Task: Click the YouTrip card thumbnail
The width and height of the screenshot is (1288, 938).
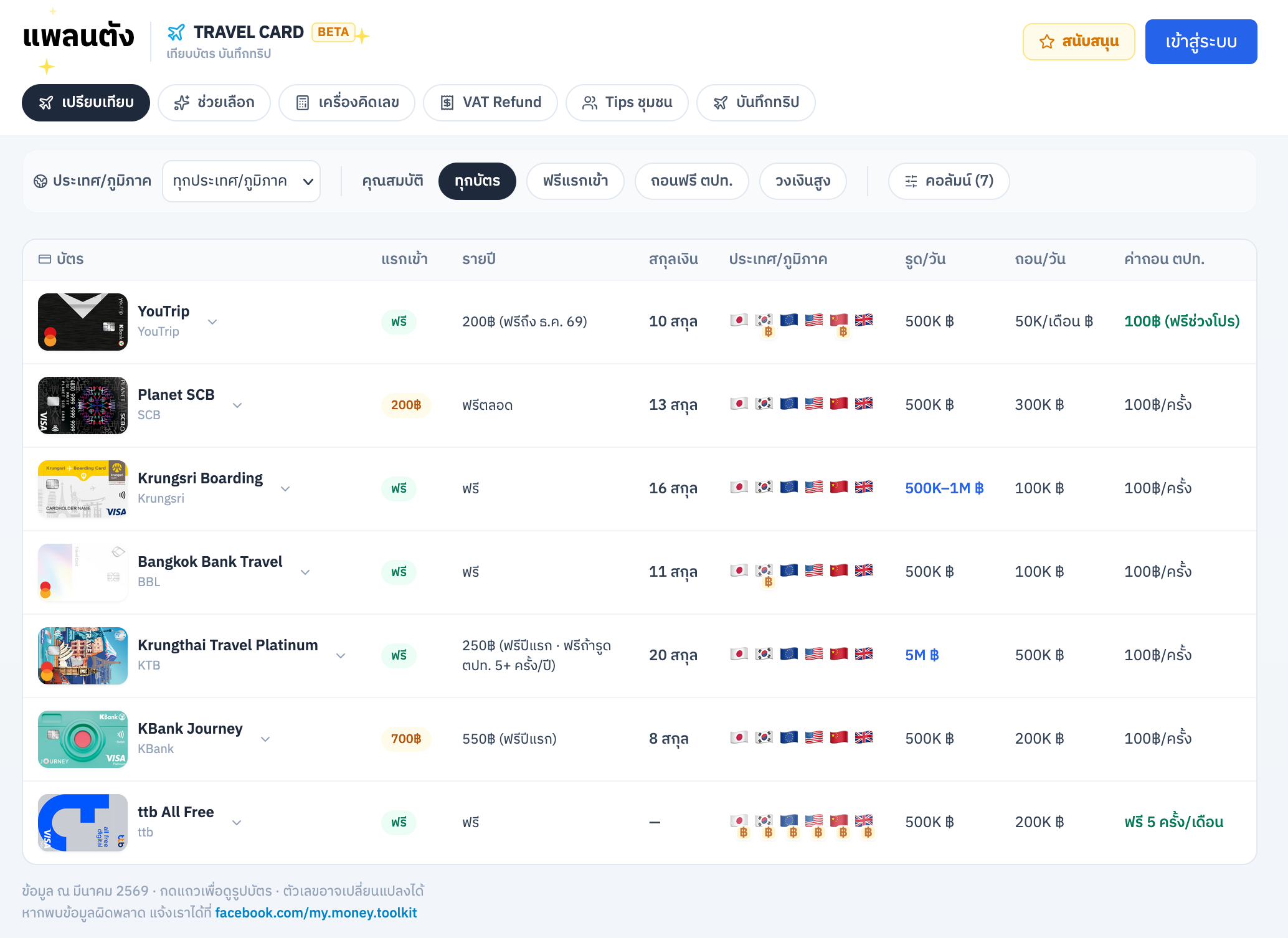Action: pos(83,322)
